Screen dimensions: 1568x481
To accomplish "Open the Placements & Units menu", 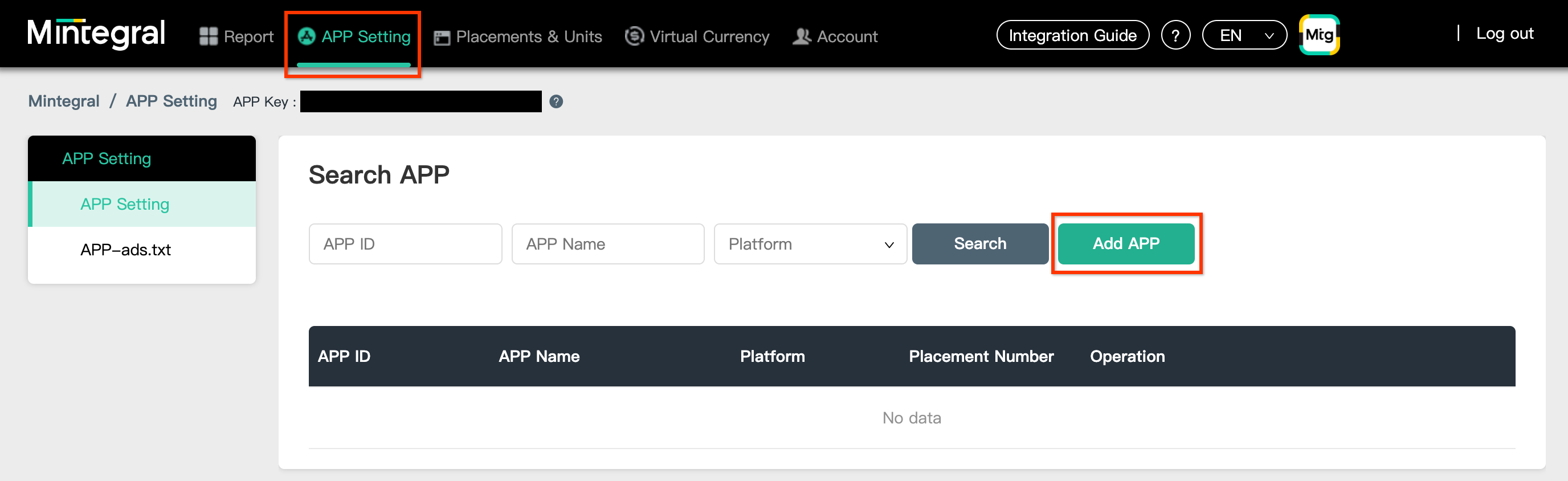I will pos(528,36).
